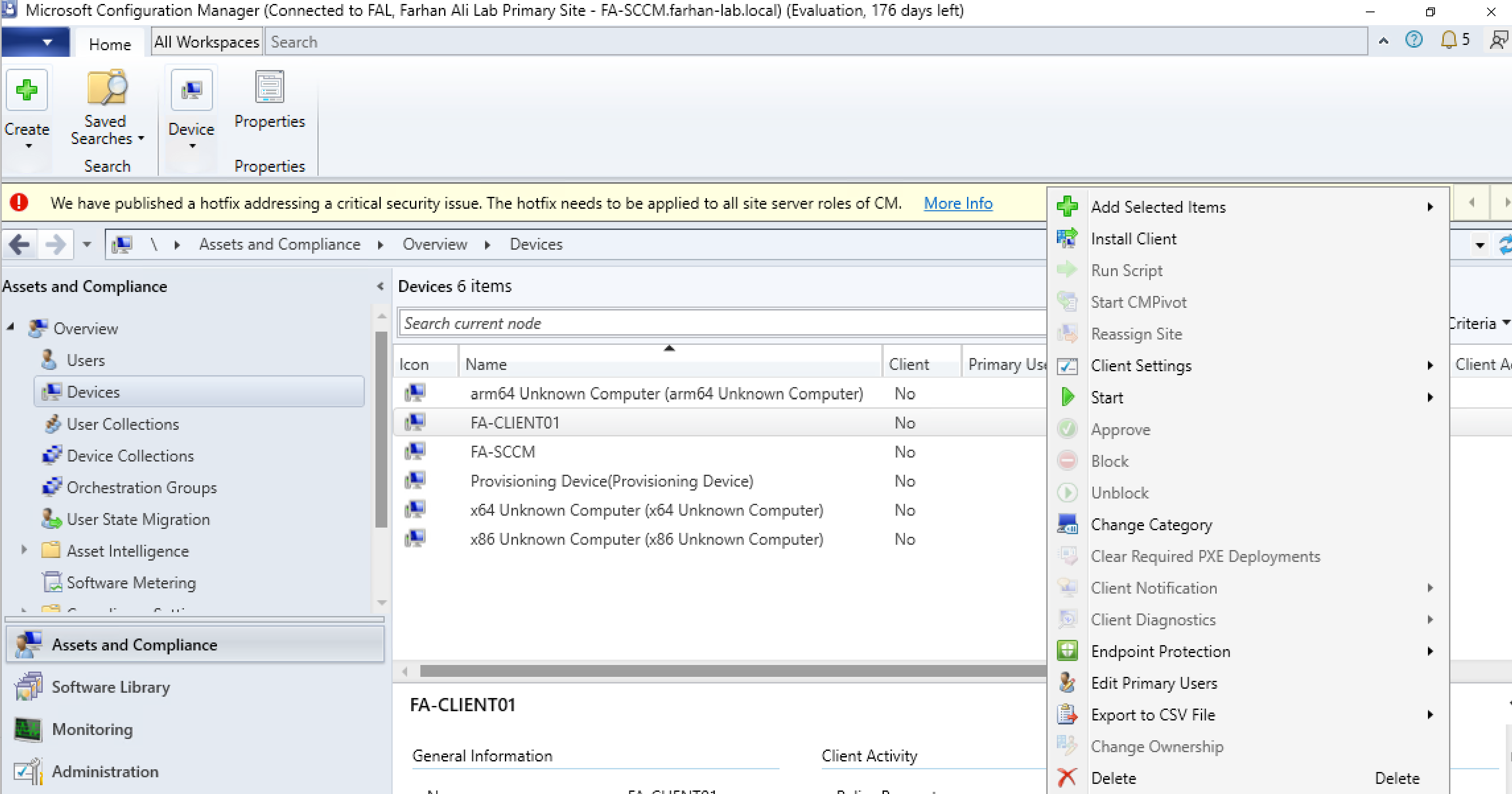The width and height of the screenshot is (1512, 794).
Task: Click the help question mark icon
Action: 1414,40
